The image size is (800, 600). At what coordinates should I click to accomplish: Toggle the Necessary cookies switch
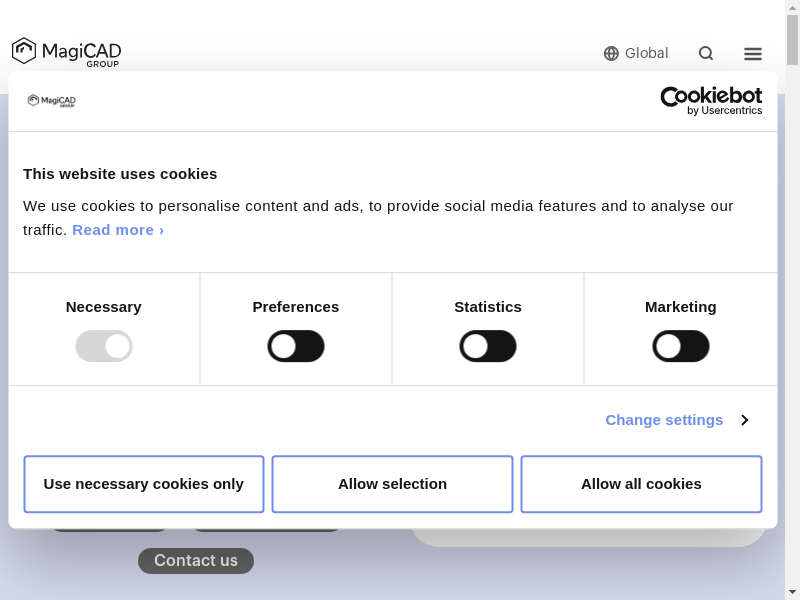[x=104, y=346]
